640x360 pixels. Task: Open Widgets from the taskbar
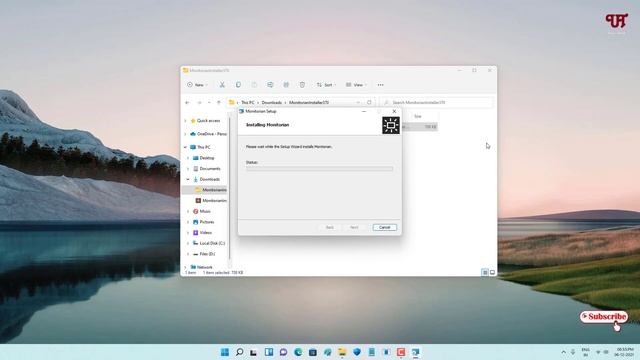click(269, 352)
